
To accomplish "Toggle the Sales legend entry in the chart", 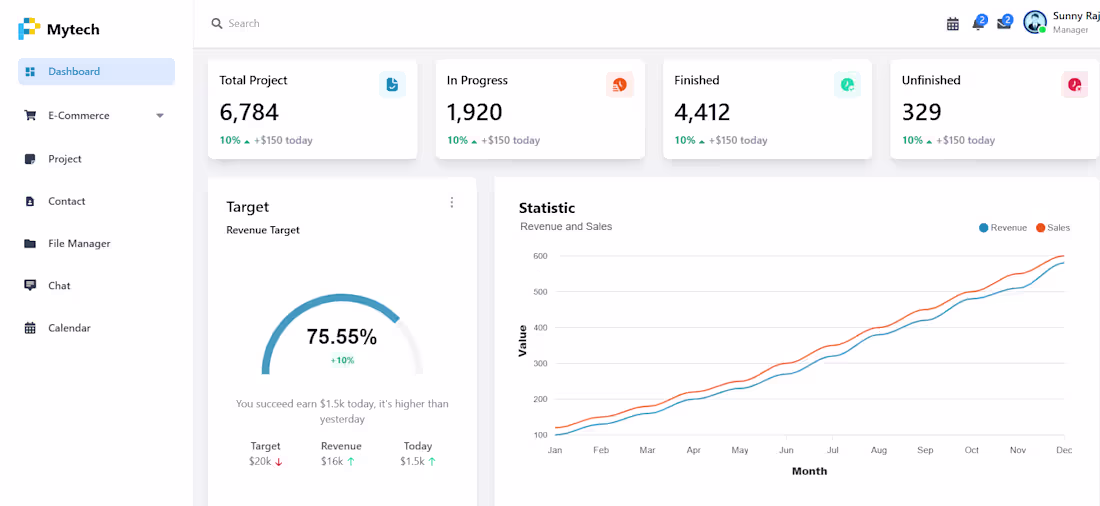I will coord(1052,227).
